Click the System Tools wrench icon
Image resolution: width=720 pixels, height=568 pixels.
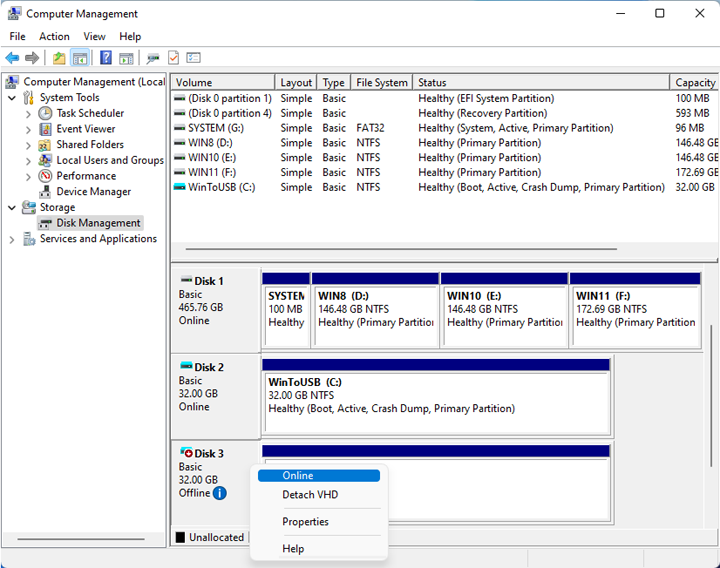pos(28,97)
